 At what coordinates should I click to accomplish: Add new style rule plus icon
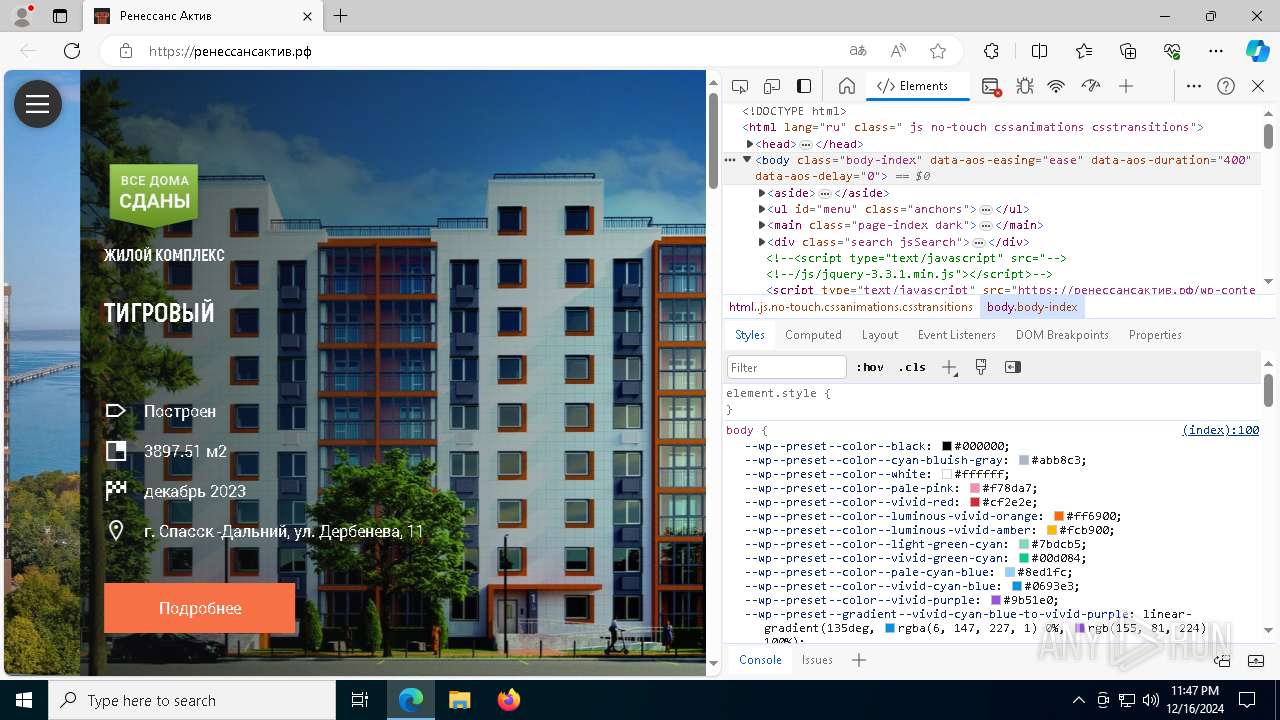click(x=950, y=367)
